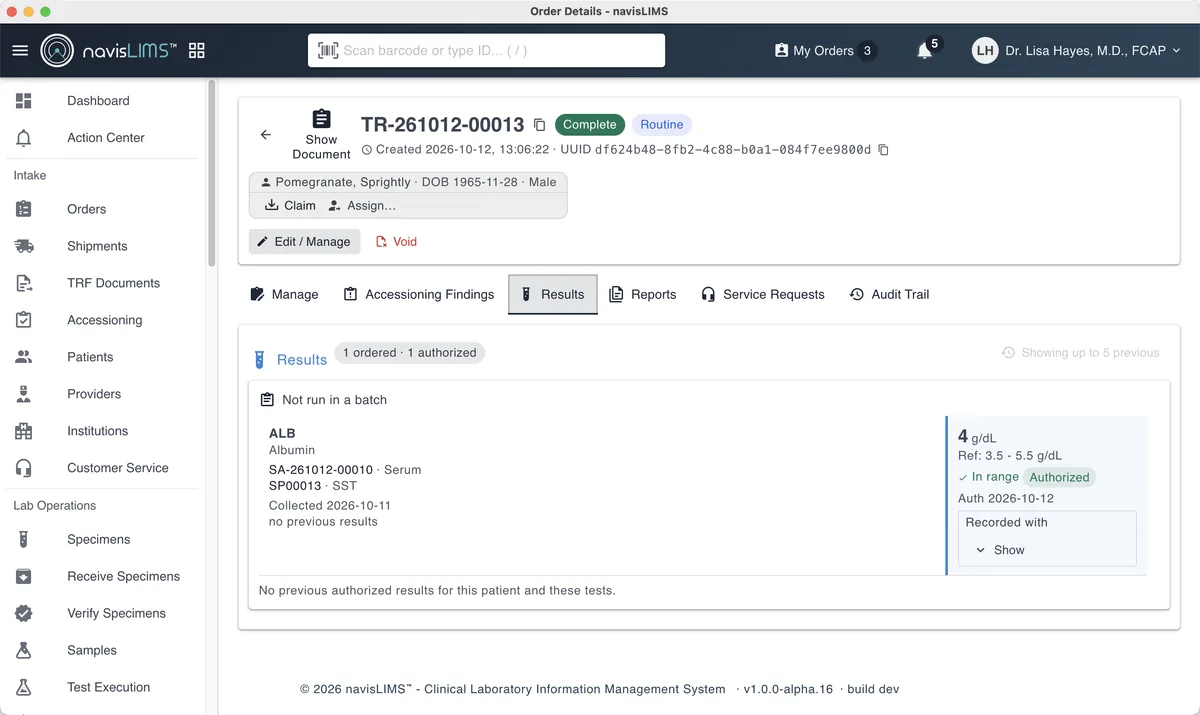Click the barcode scan icon
This screenshot has width=1200, height=715.
(327, 50)
